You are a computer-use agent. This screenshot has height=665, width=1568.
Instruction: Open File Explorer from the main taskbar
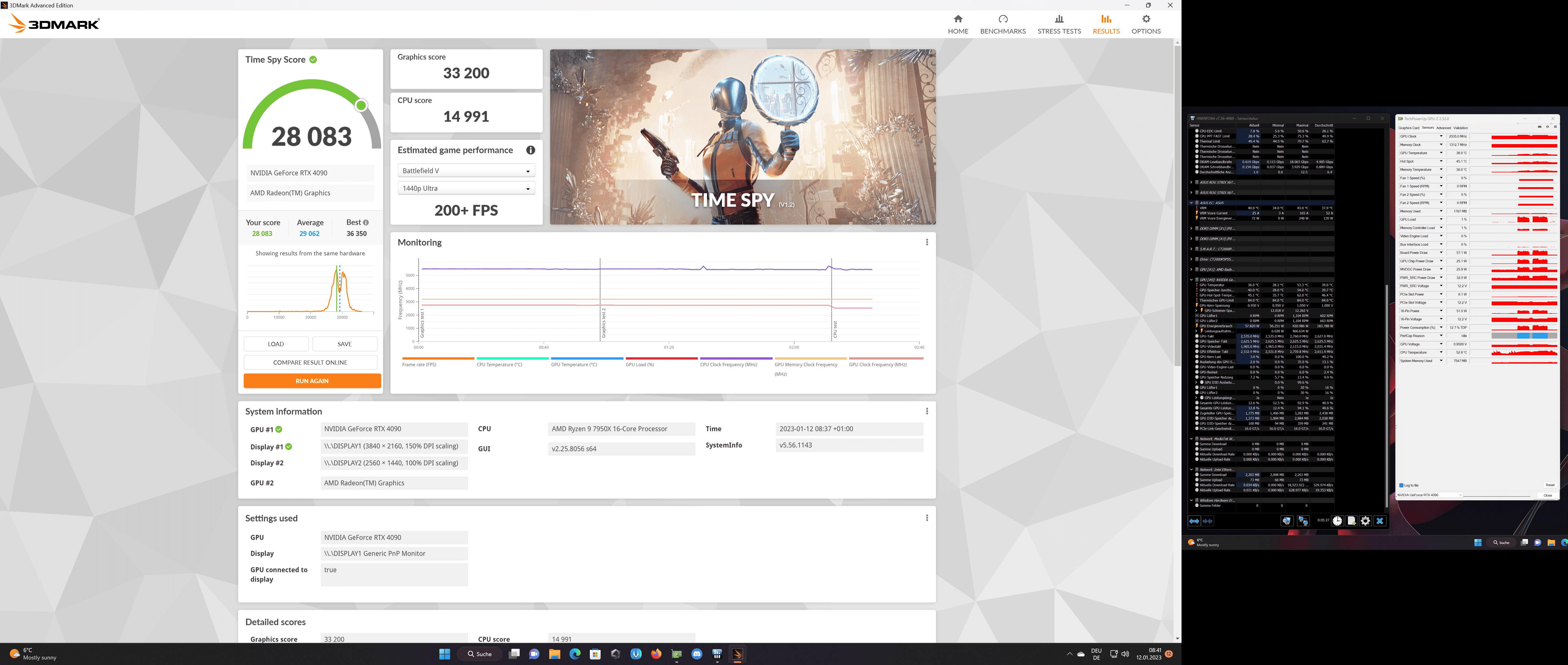click(554, 653)
